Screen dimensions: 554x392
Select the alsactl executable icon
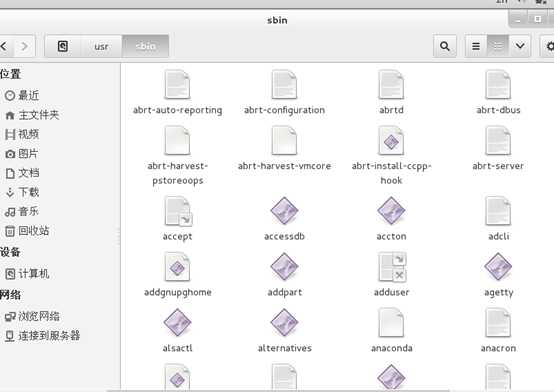(x=177, y=322)
